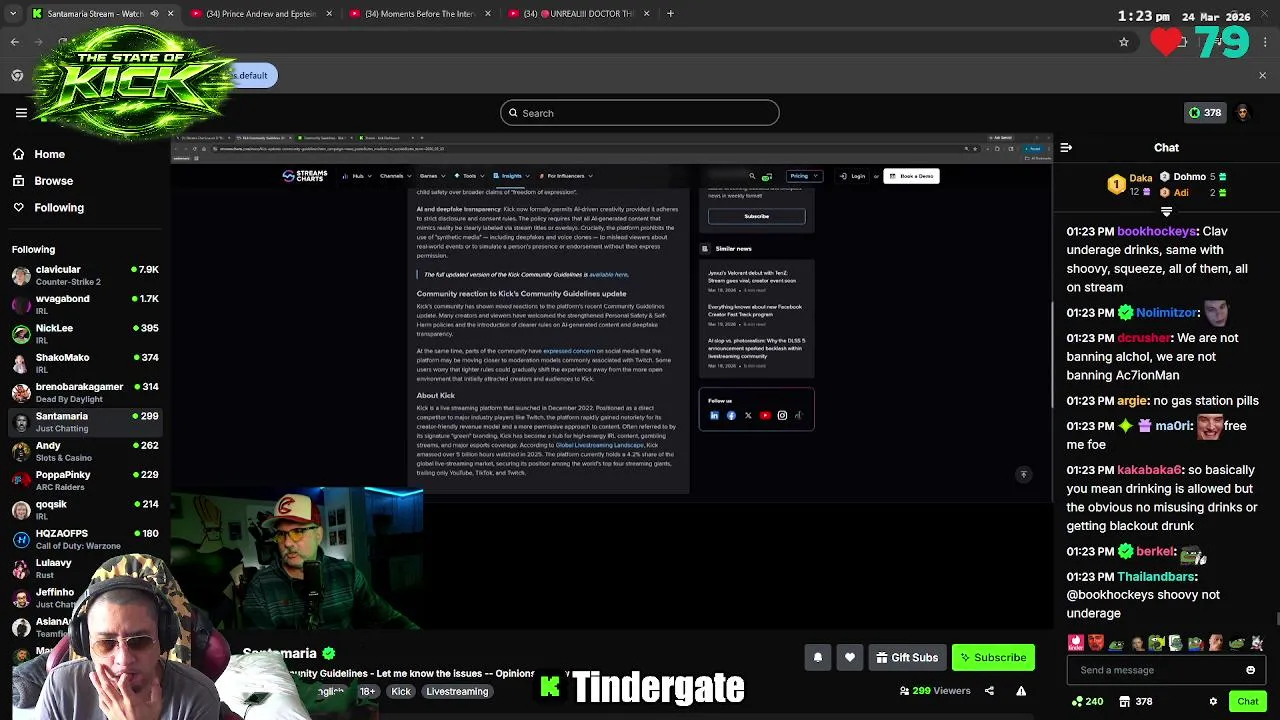Open vvagabond channel in Following list

click(x=85, y=304)
